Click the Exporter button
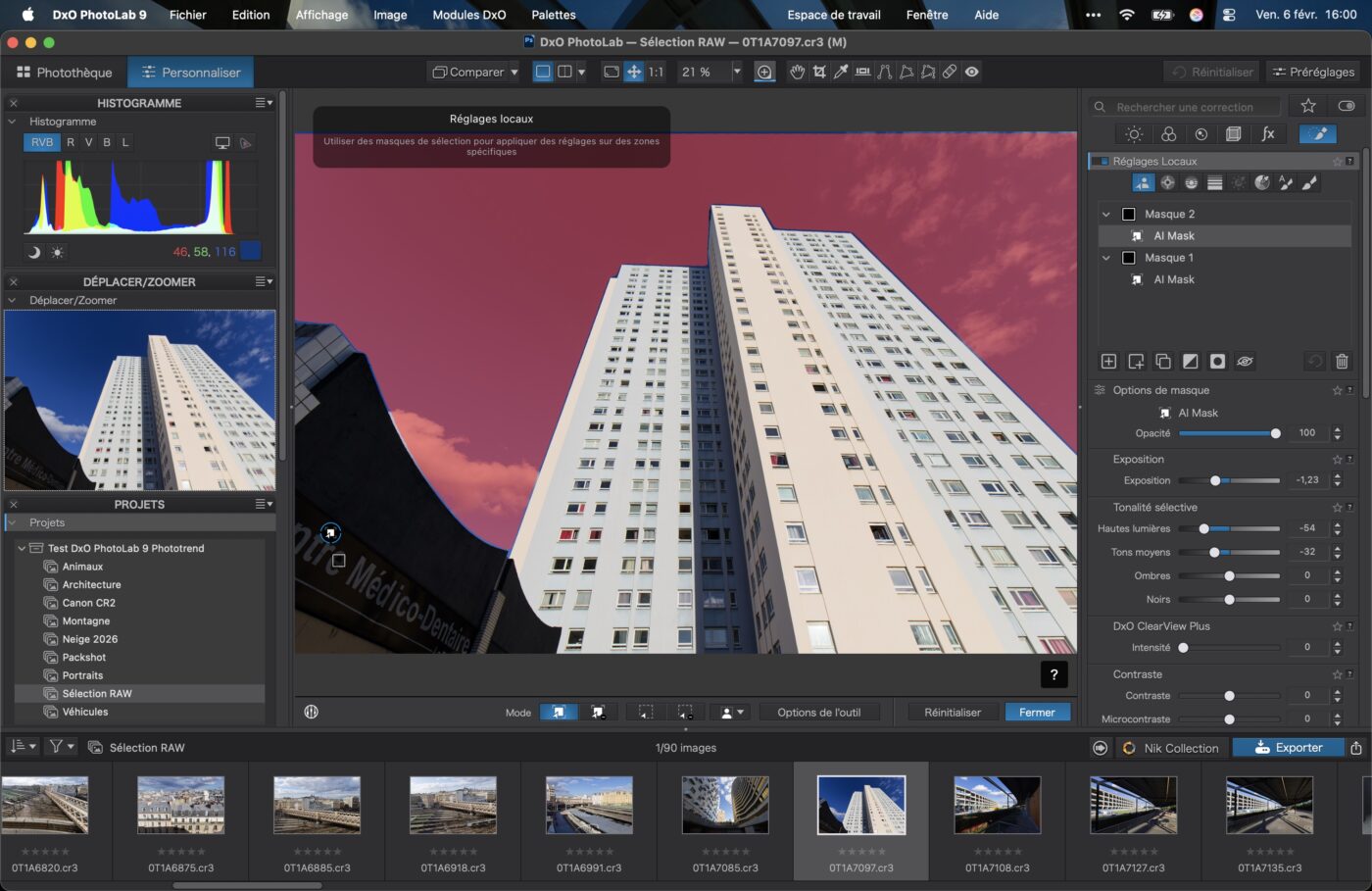This screenshot has width=1372, height=891. [x=1289, y=748]
